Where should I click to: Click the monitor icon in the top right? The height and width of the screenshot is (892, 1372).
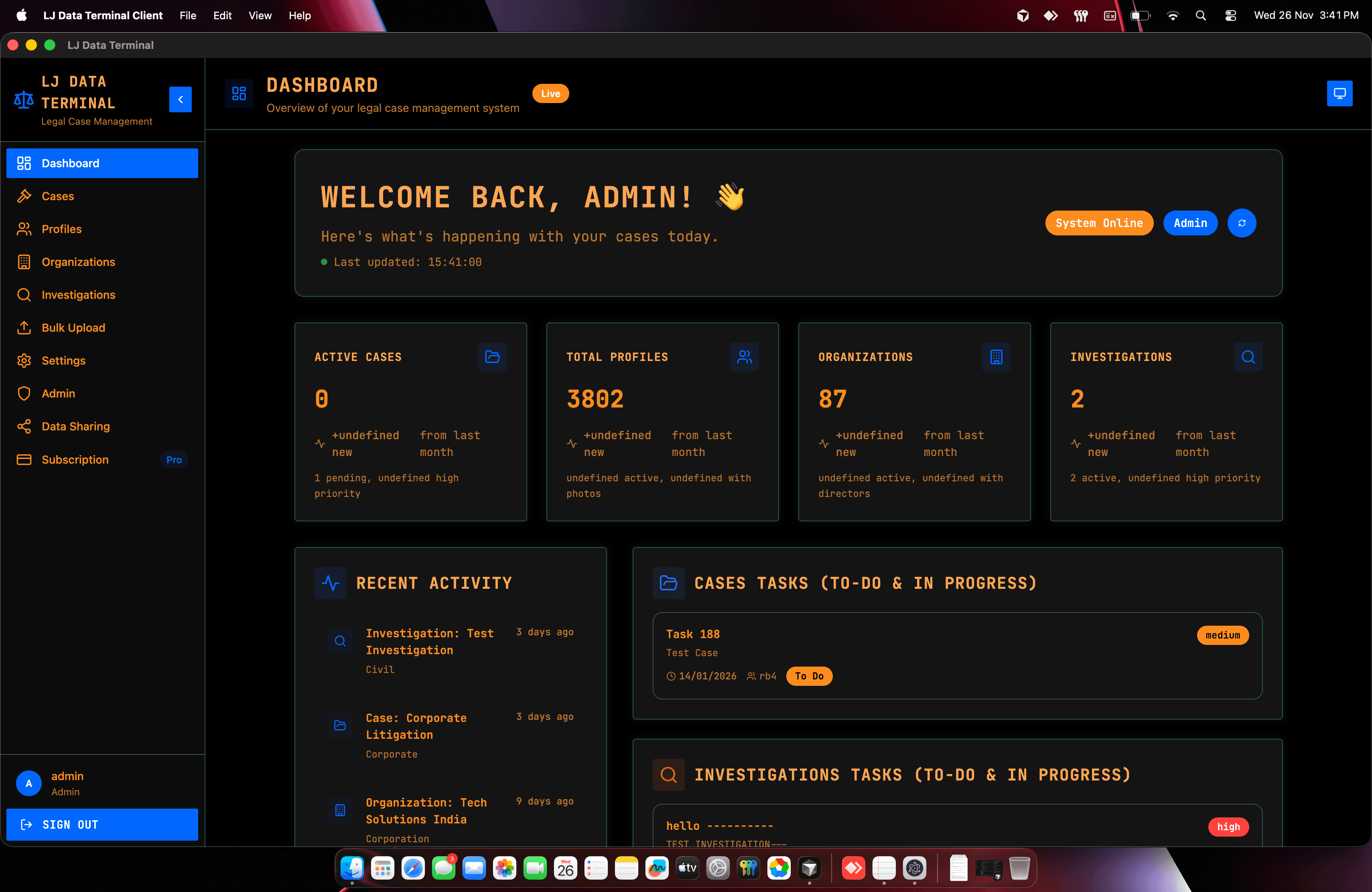[x=1340, y=93]
